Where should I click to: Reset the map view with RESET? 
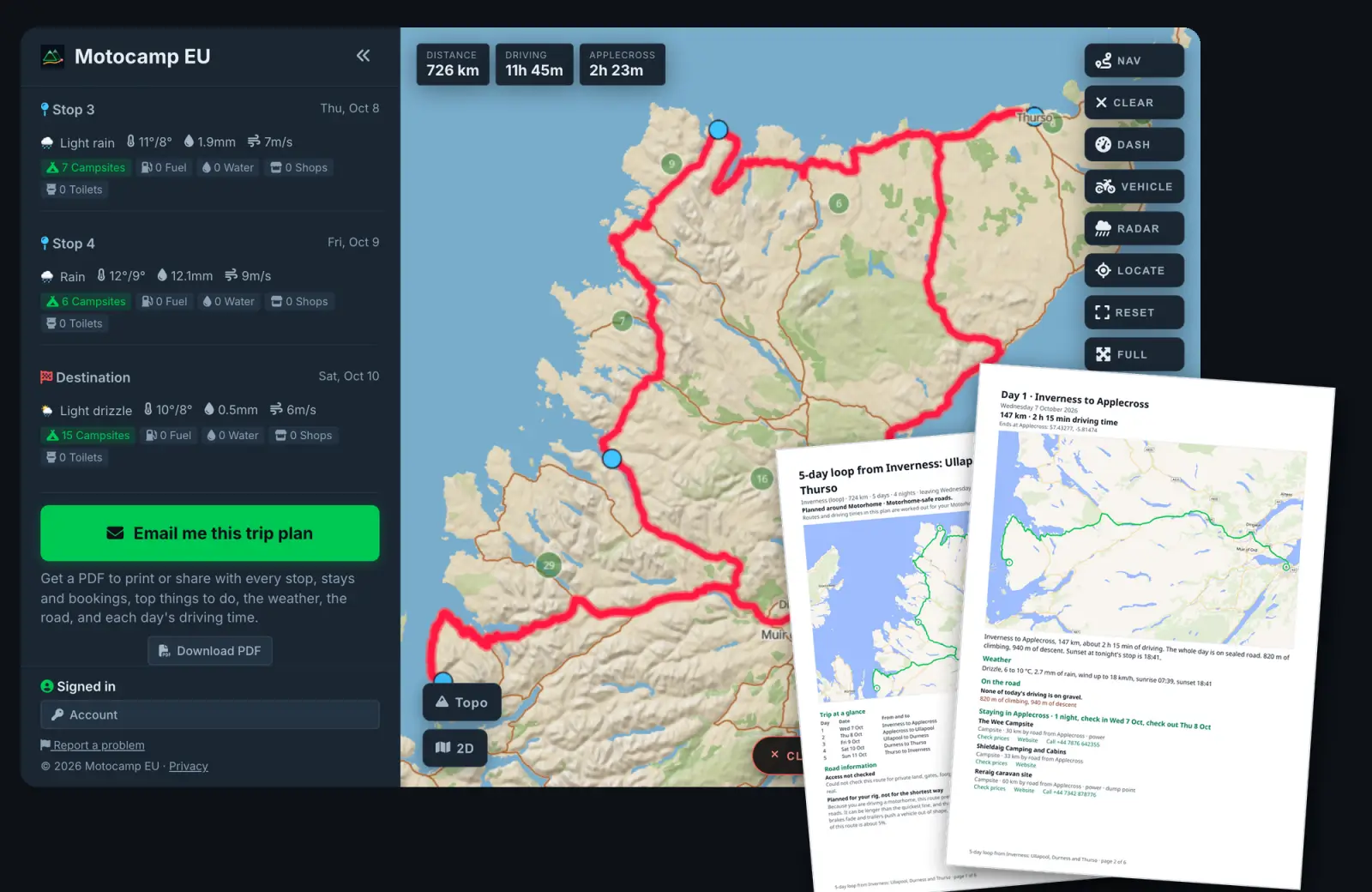click(x=1134, y=313)
